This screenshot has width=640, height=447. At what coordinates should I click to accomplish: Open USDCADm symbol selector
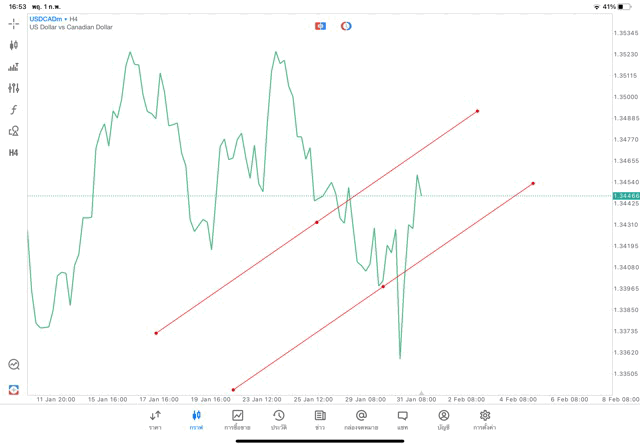[x=46, y=18]
